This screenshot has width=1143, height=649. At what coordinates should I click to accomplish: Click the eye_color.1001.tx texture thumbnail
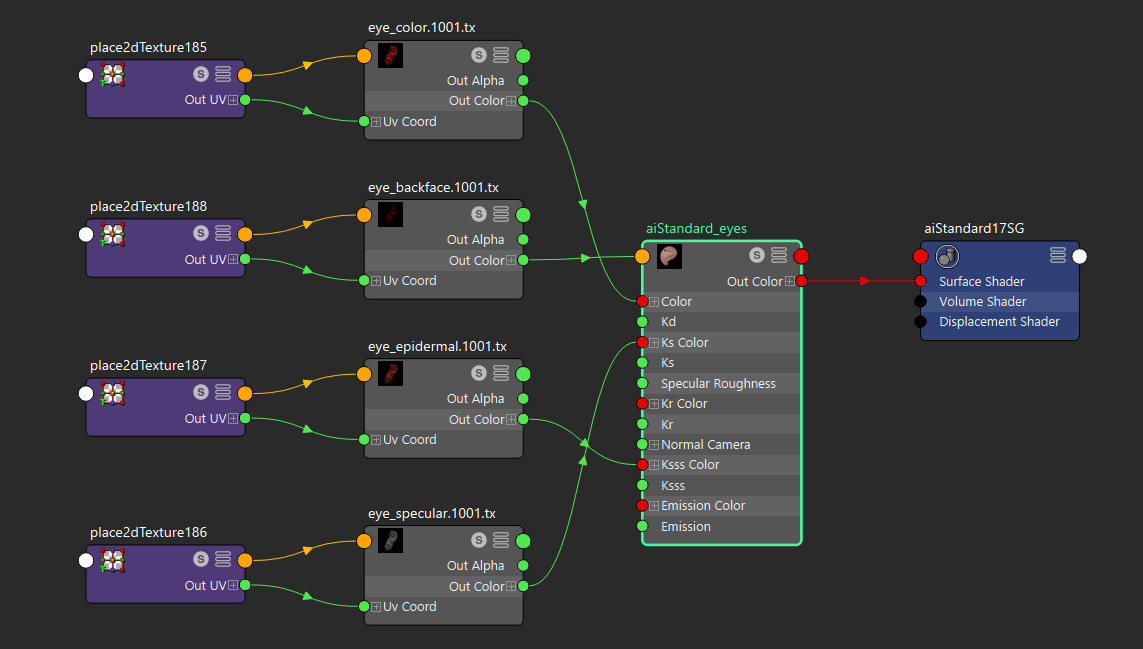[x=390, y=56]
